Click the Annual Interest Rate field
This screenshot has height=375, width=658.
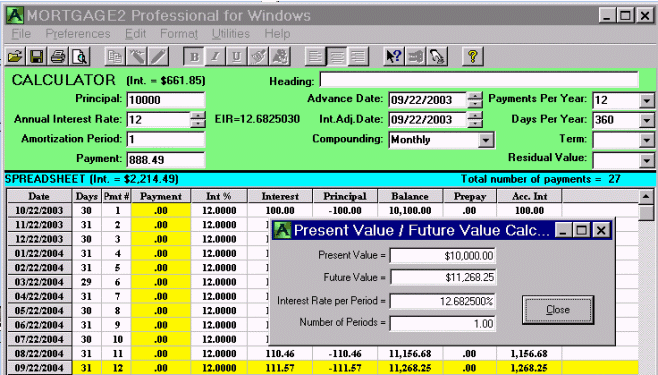click(158, 120)
